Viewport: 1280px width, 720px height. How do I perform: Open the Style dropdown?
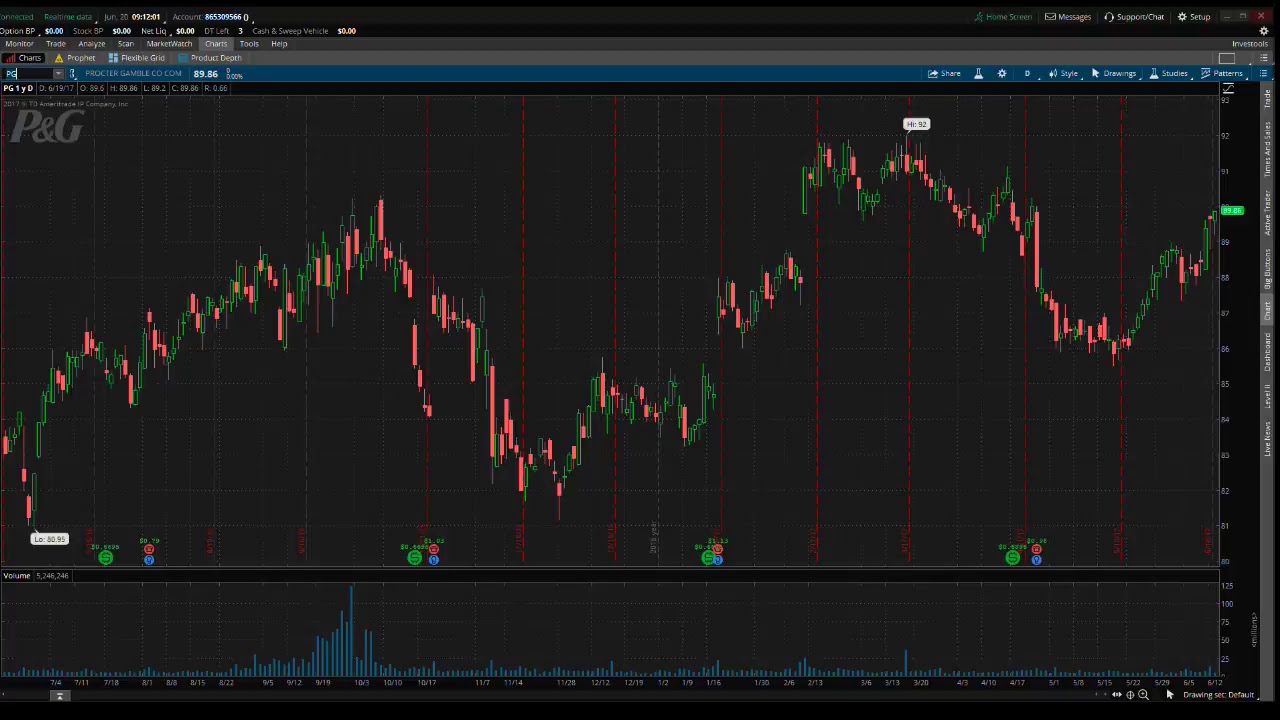click(1063, 74)
